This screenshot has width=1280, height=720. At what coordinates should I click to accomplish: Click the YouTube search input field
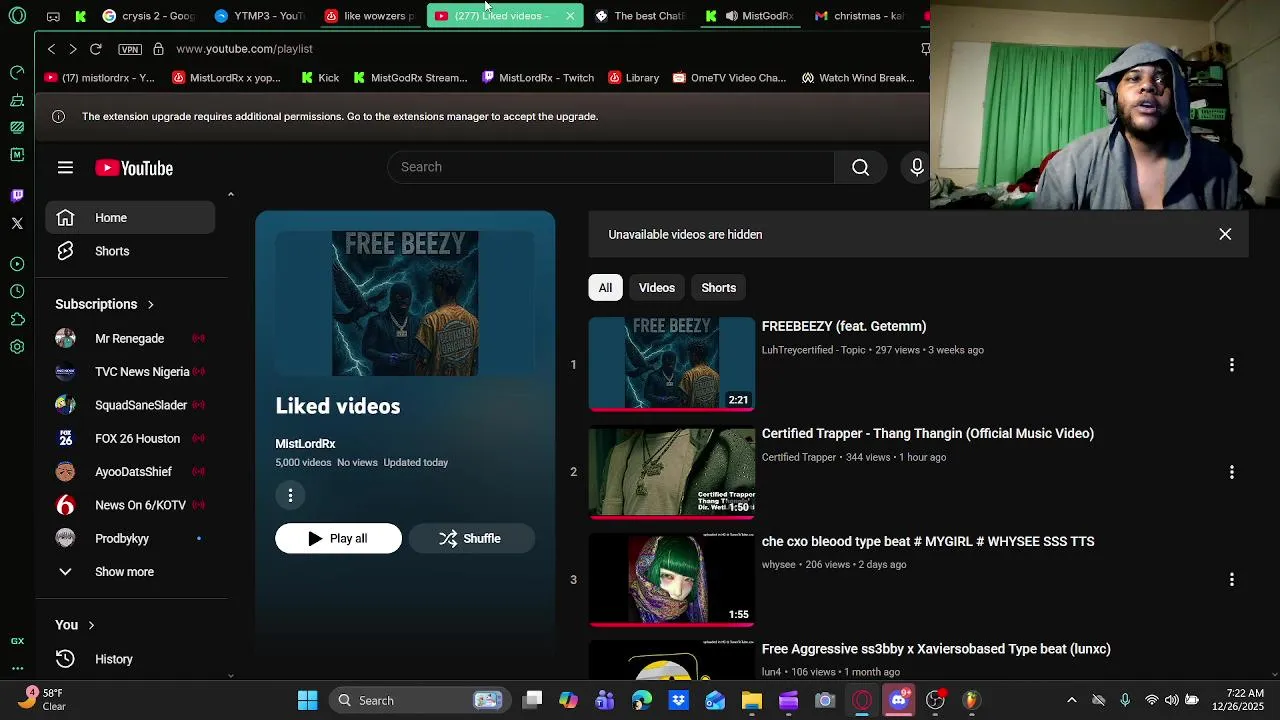pos(611,167)
